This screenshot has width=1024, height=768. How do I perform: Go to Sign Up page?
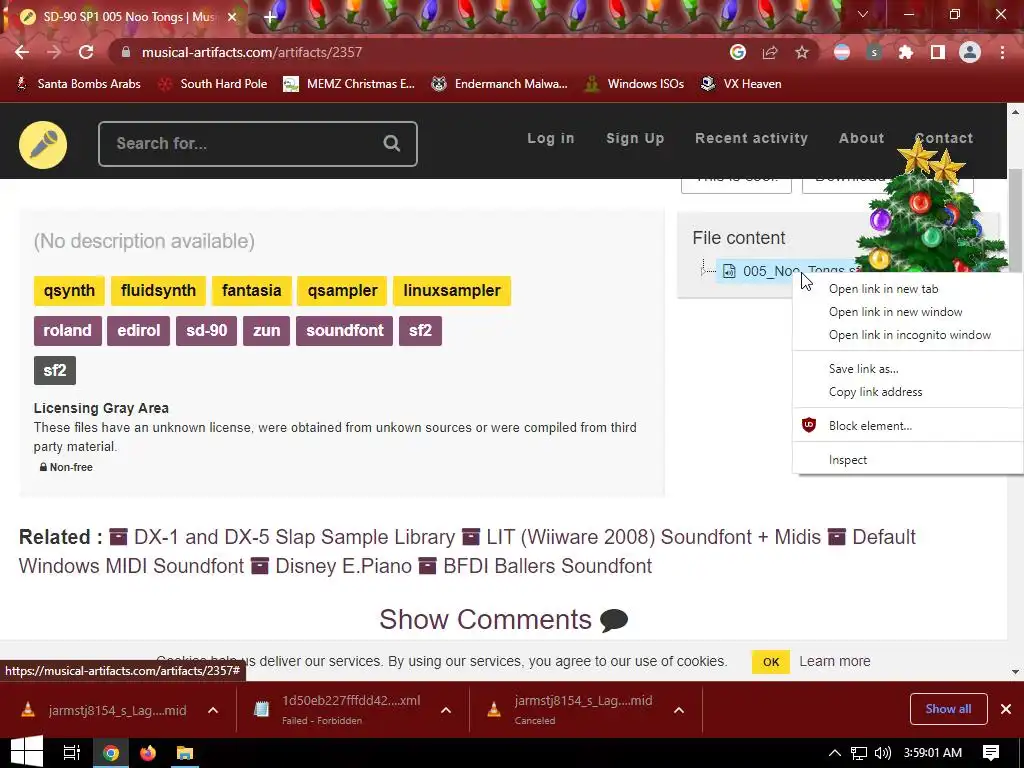pyautogui.click(x=635, y=138)
